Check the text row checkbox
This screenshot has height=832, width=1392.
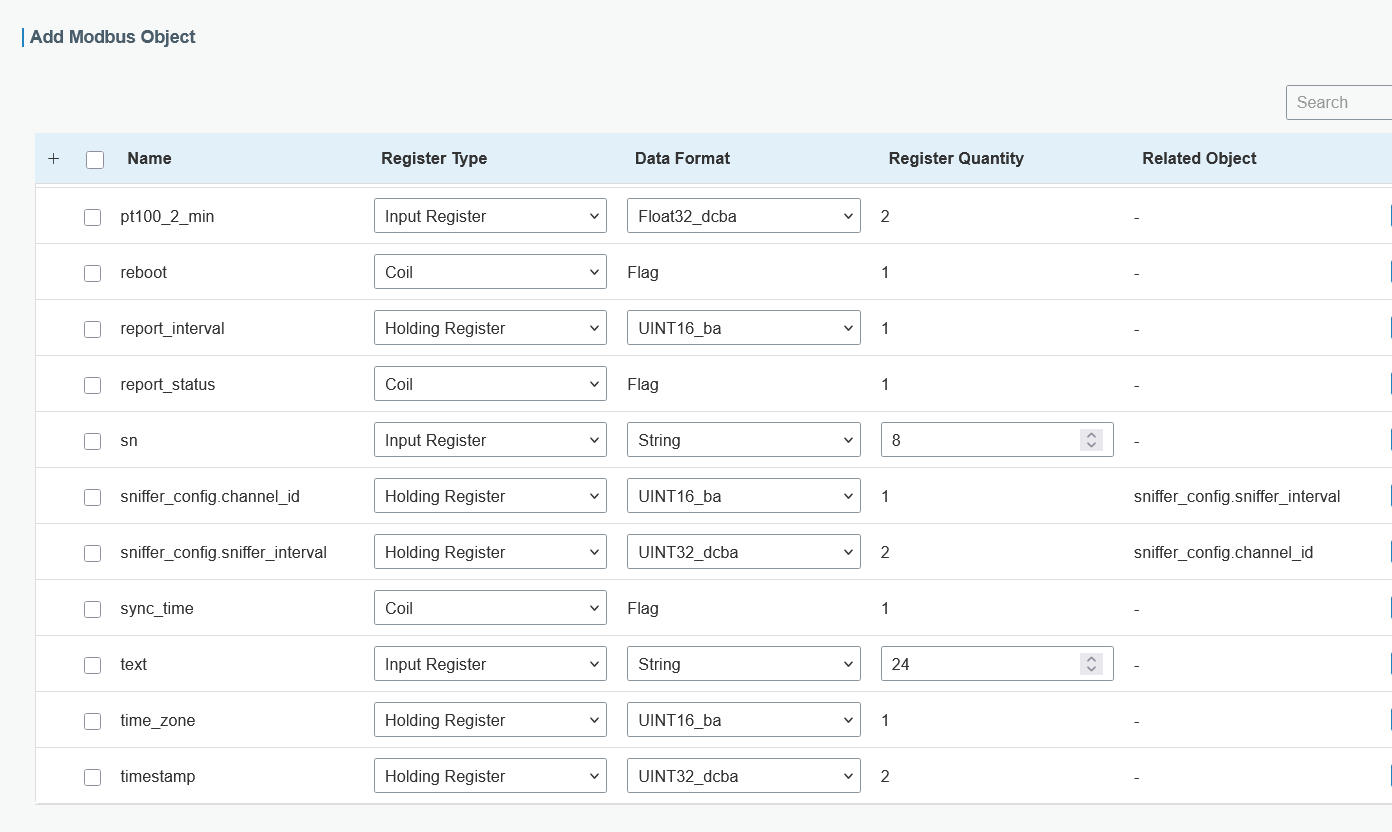click(x=92, y=665)
